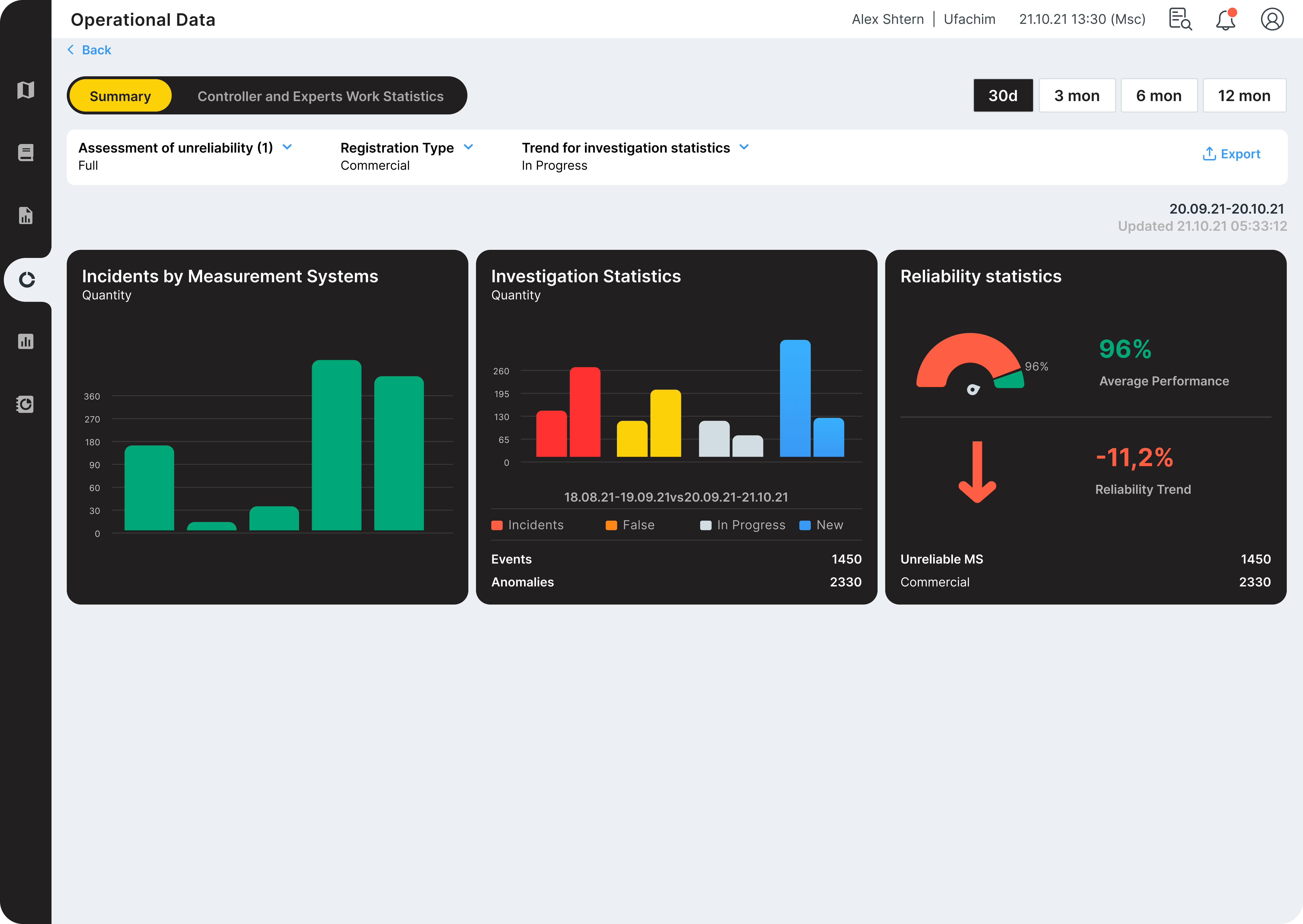
Task: Open the report document sidebar icon
Action: click(x=26, y=216)
